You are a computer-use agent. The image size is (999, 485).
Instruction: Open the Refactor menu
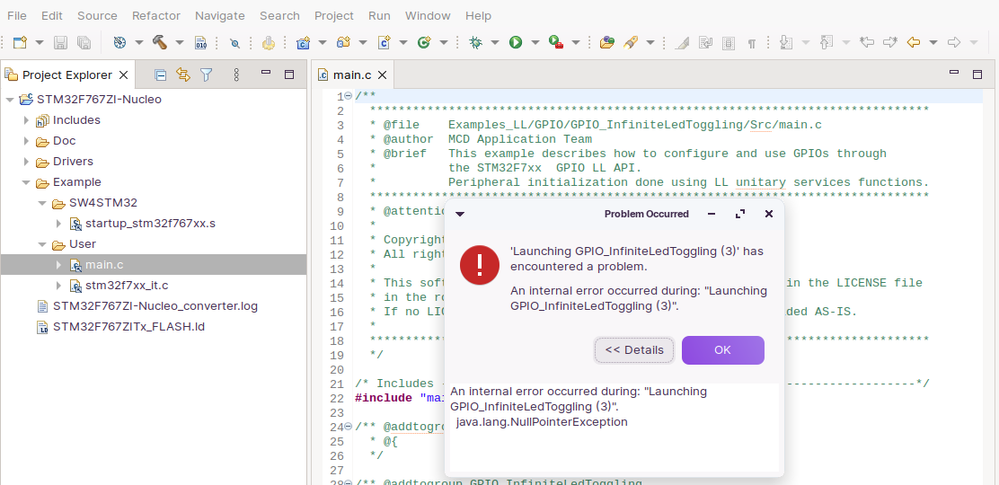[x=156, y=15]
